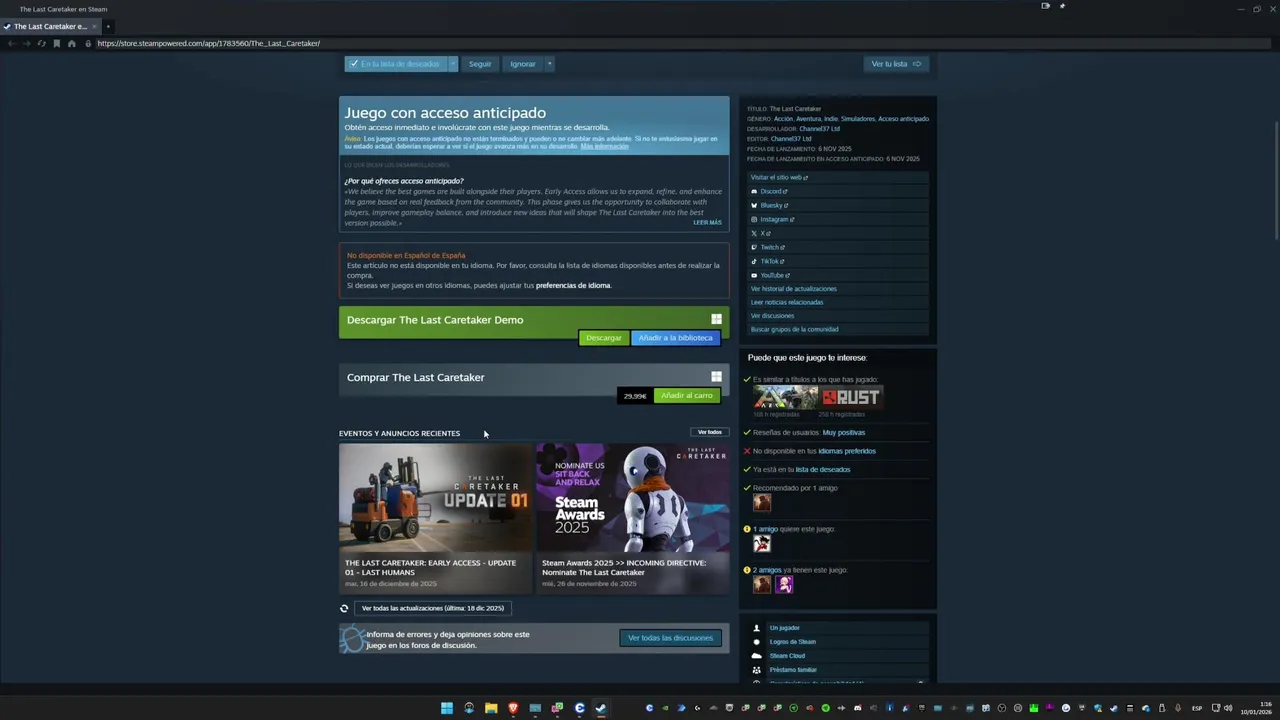The image size is (1280, 720).
Task: Open 'idiomas preferidos' link
Action: pyautogui.click(x=847, y=451)
